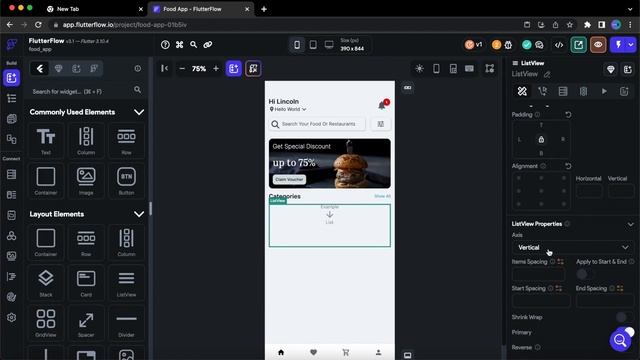Open the Animations play tab
Screen dimensions: 640x360
(604, 91)
